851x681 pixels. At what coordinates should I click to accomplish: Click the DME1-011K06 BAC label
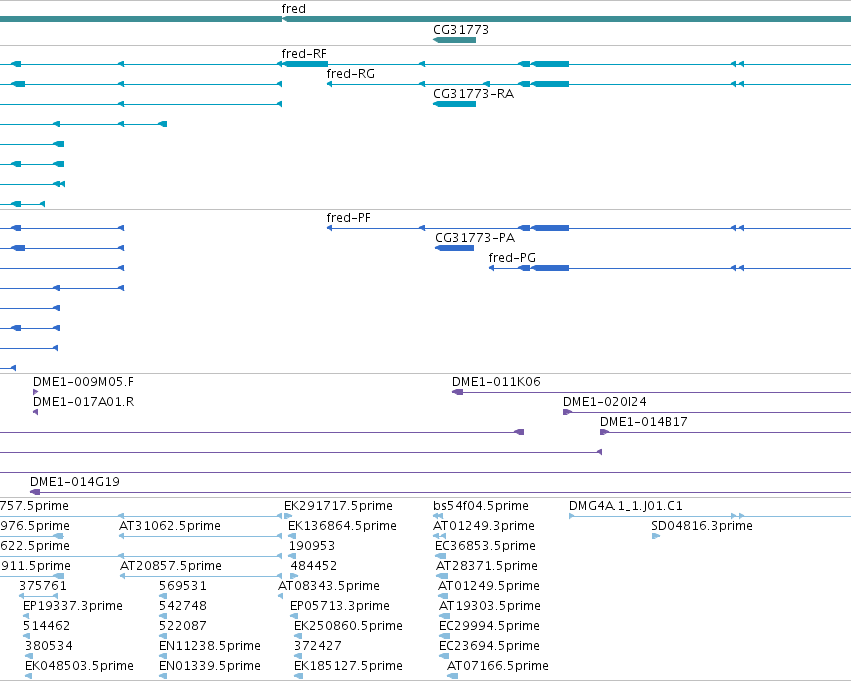496,381
